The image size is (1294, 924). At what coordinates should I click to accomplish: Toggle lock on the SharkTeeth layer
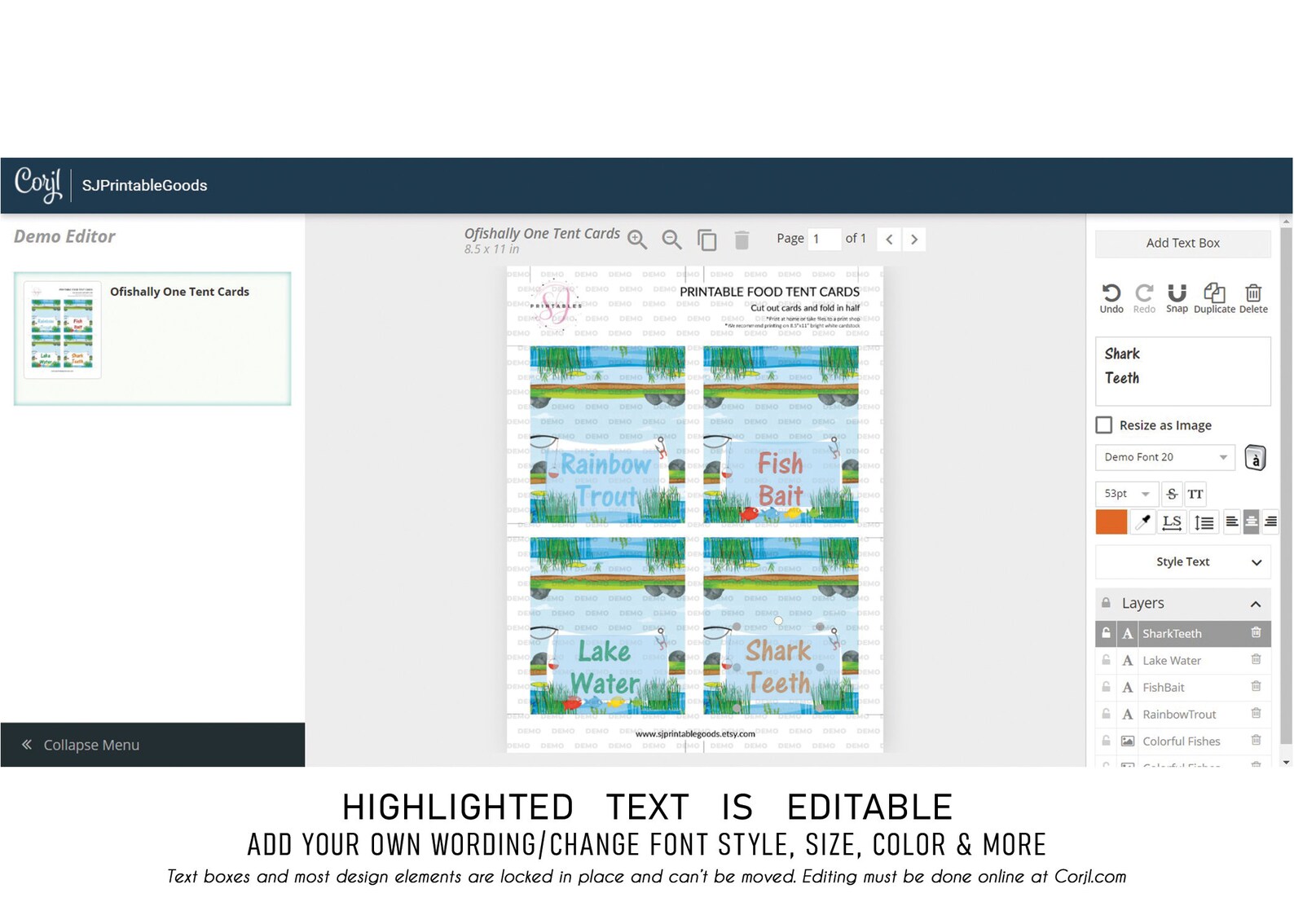click(x=1106, y=633)
